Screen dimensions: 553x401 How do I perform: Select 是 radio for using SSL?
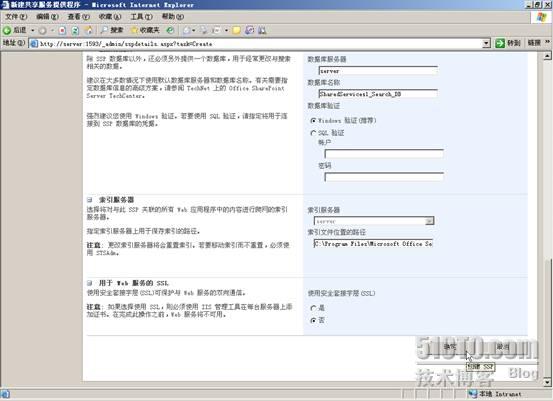(x=313, y=308)
